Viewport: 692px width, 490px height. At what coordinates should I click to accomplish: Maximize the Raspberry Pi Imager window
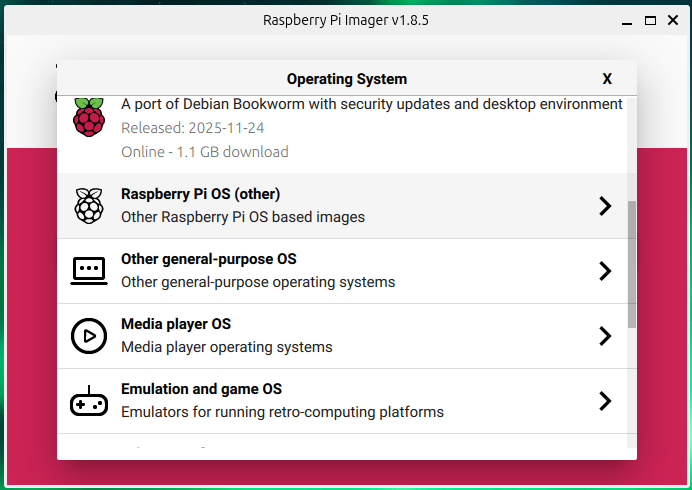650,20
